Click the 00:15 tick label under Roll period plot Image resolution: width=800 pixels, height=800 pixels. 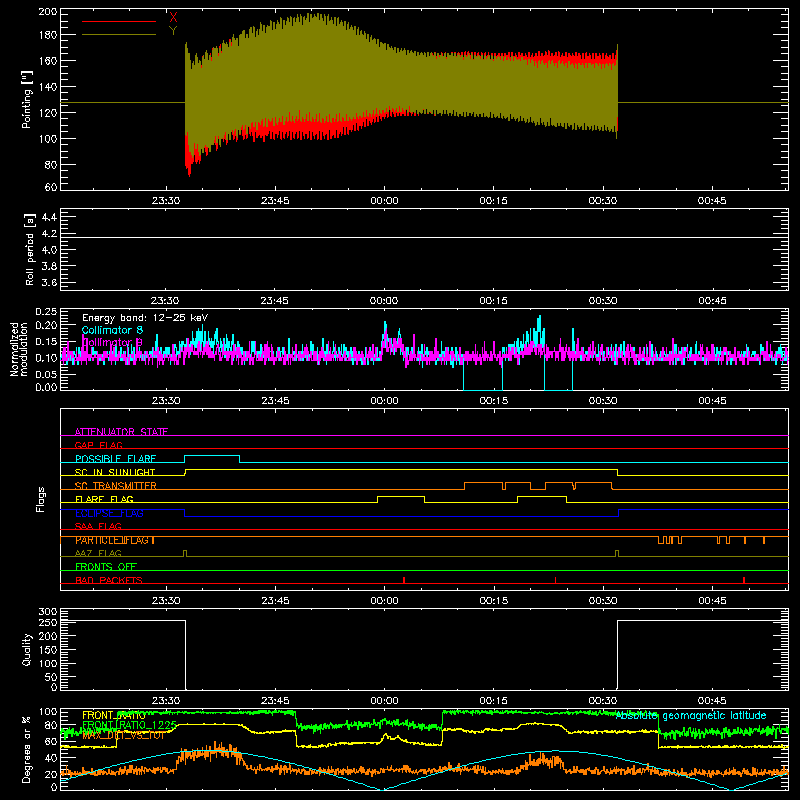pyautogui.click(x=493, y=301)
